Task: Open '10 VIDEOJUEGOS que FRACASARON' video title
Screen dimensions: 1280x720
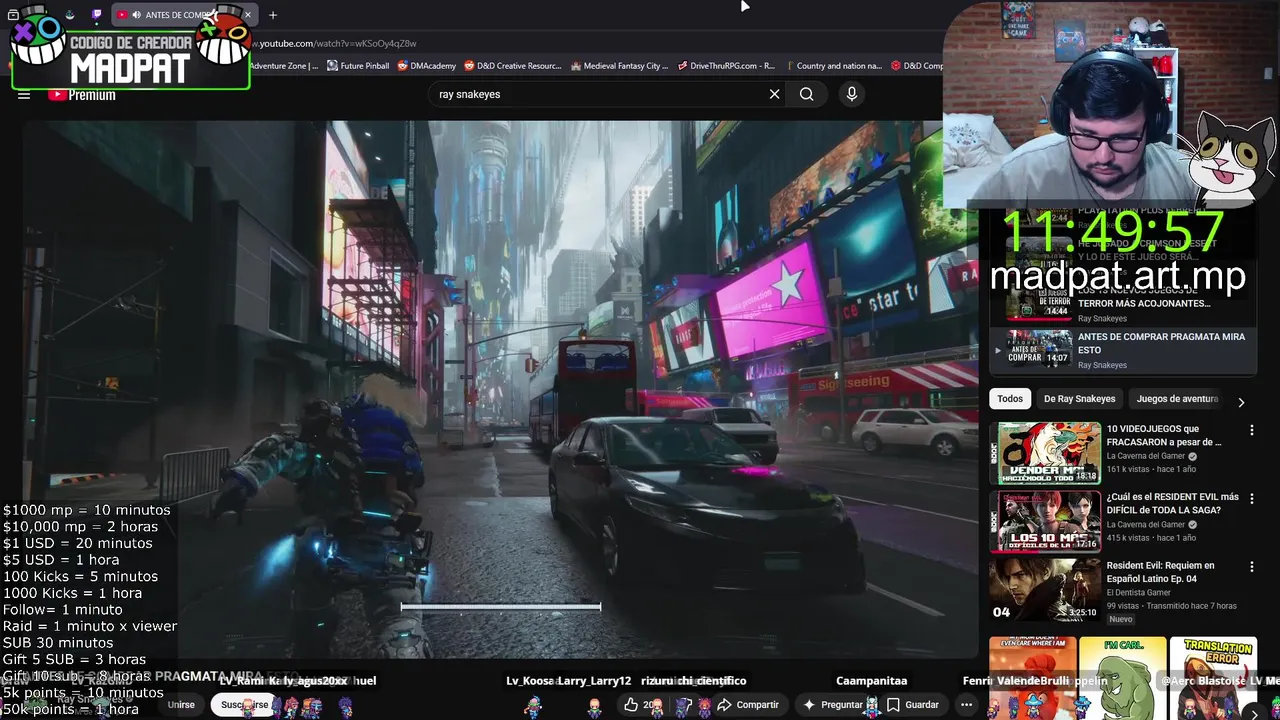Action: pos(1164,435)
